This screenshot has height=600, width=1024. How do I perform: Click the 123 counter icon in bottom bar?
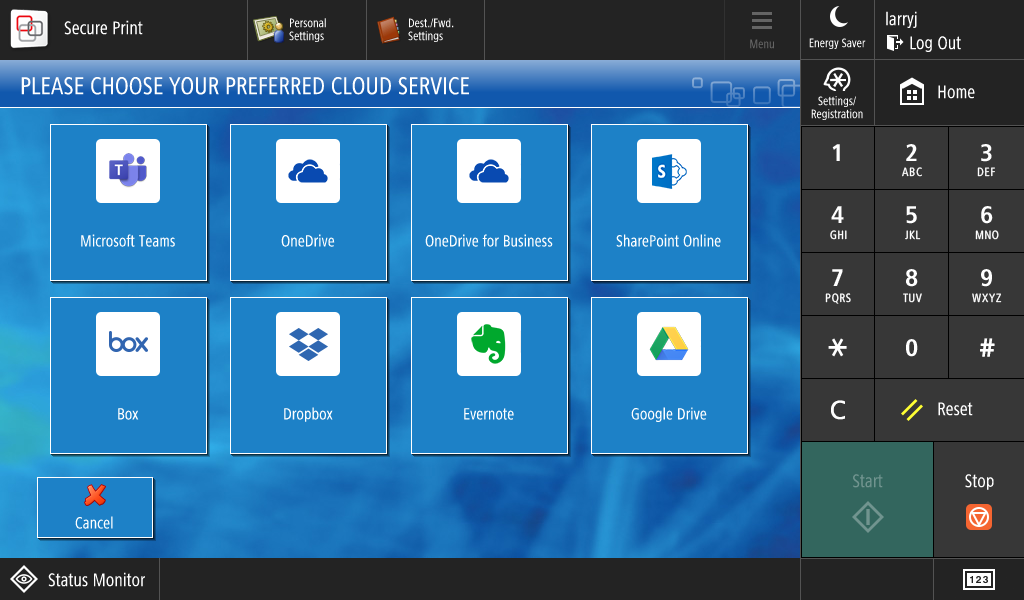click(x=978, y=580)
